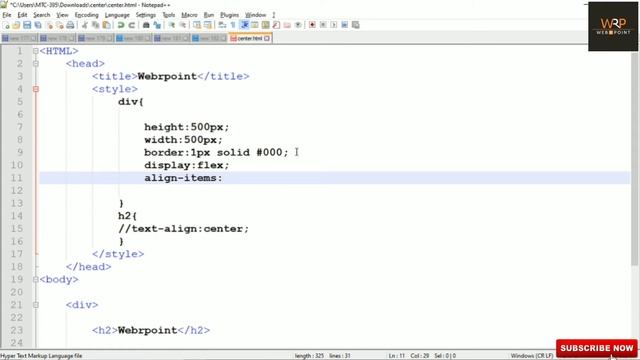Click the Open file toolbar icon
The height and width of the screenshot is (360, 640).
[16, 25]
